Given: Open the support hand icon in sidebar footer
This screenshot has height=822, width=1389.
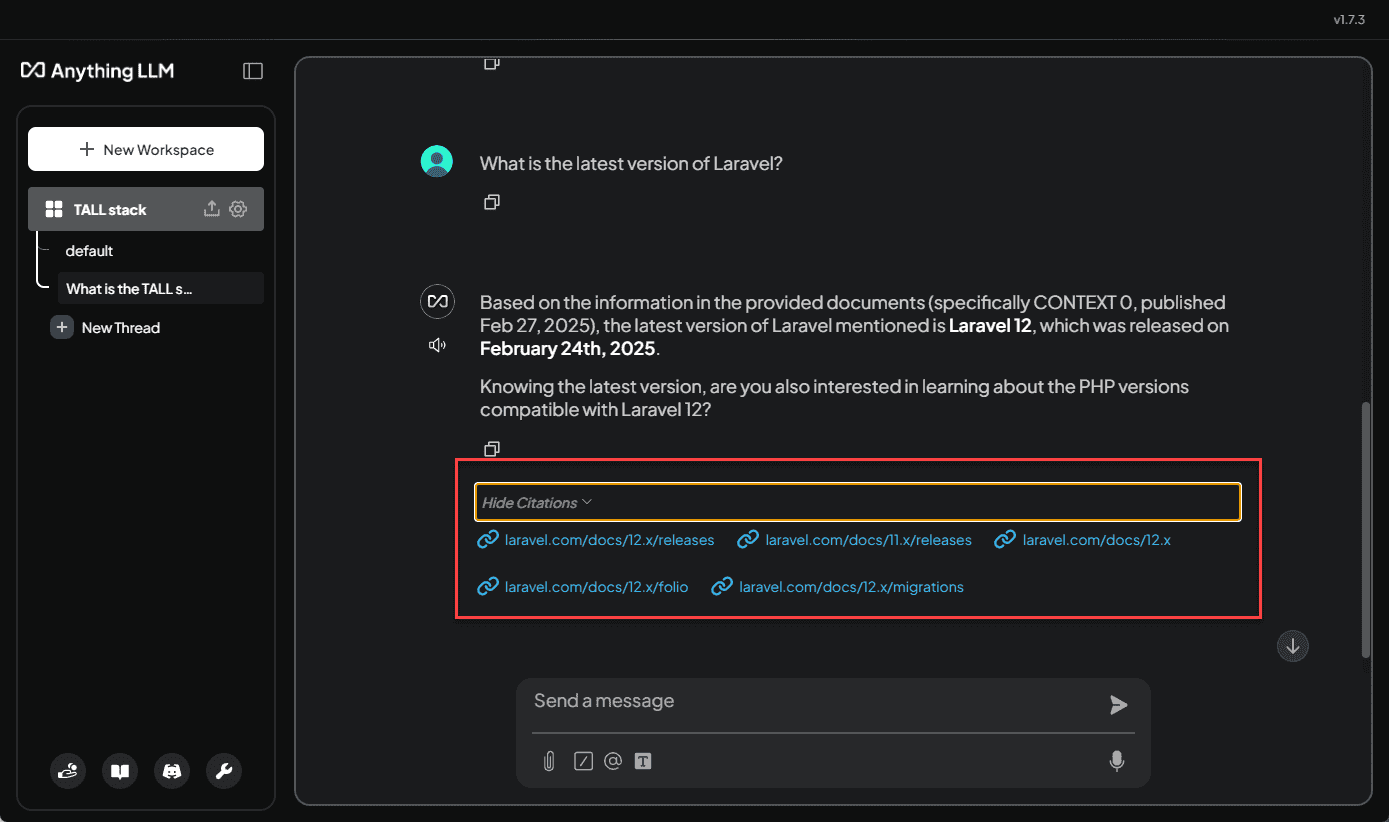Looking at the screenshot, I should tap(68, 771).
